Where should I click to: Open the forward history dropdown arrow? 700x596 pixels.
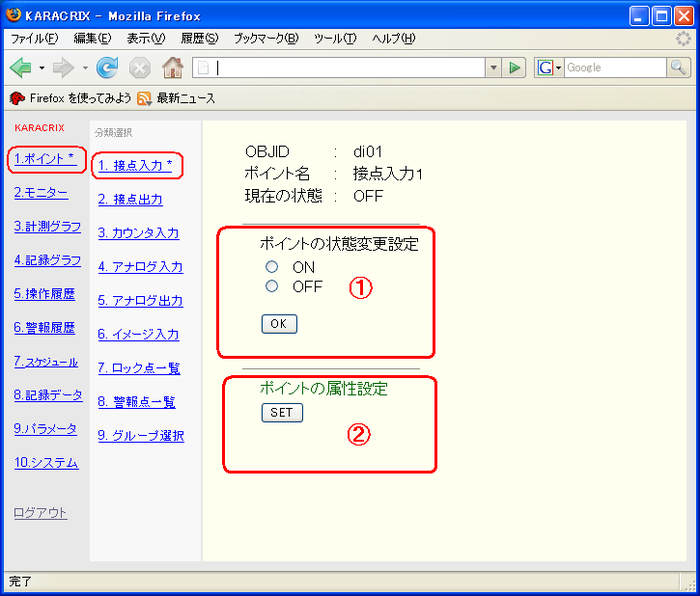85,68
